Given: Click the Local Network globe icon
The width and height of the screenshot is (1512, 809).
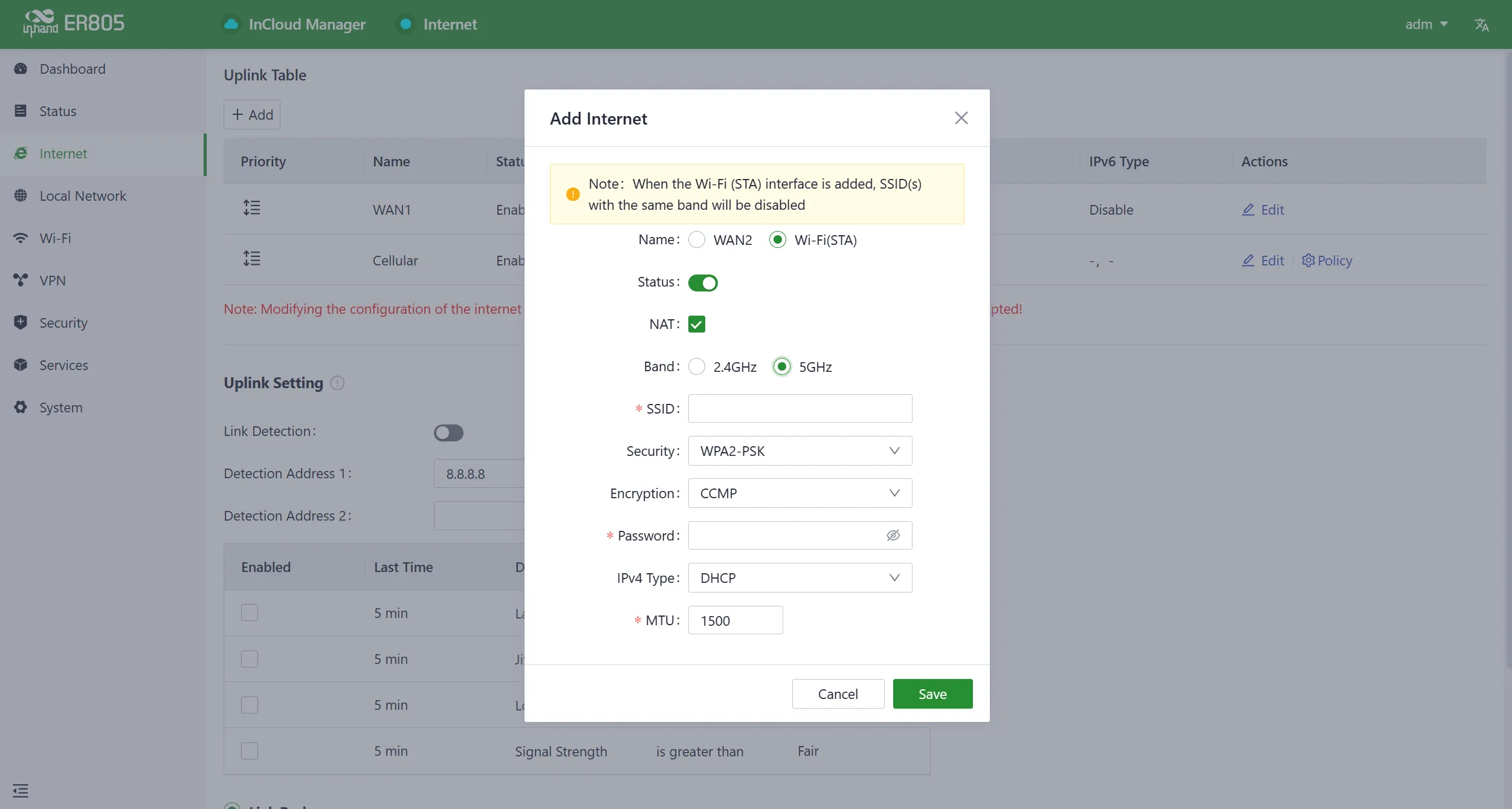Looking at the screenshot, I should 21,195.
